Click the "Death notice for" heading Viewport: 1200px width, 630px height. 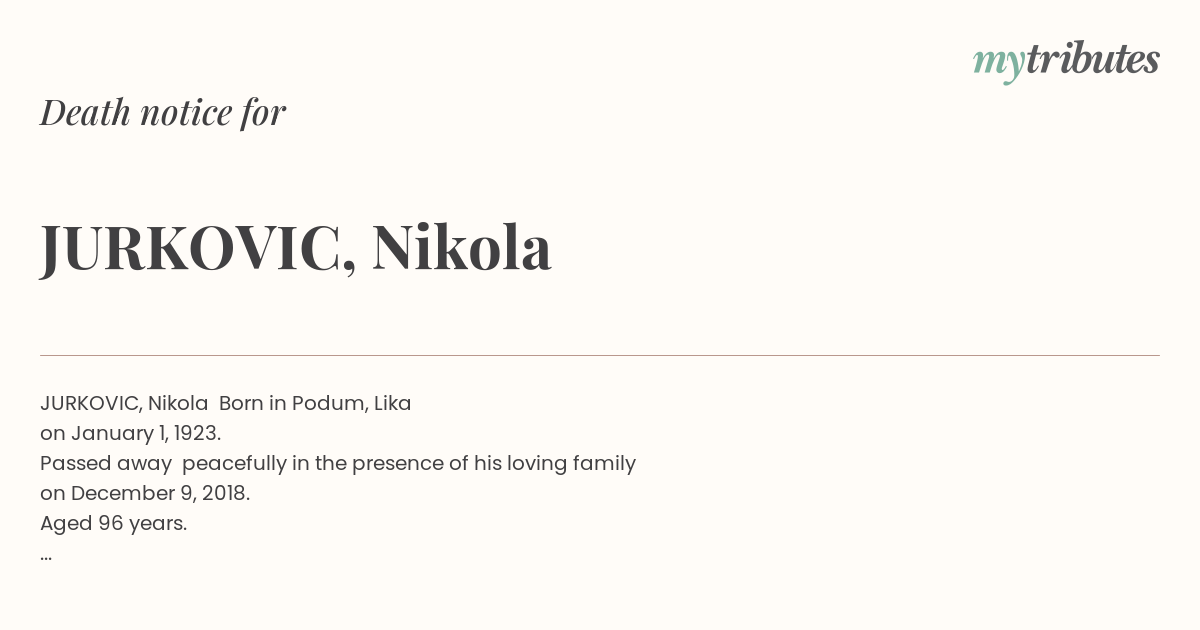coord(163,113)
